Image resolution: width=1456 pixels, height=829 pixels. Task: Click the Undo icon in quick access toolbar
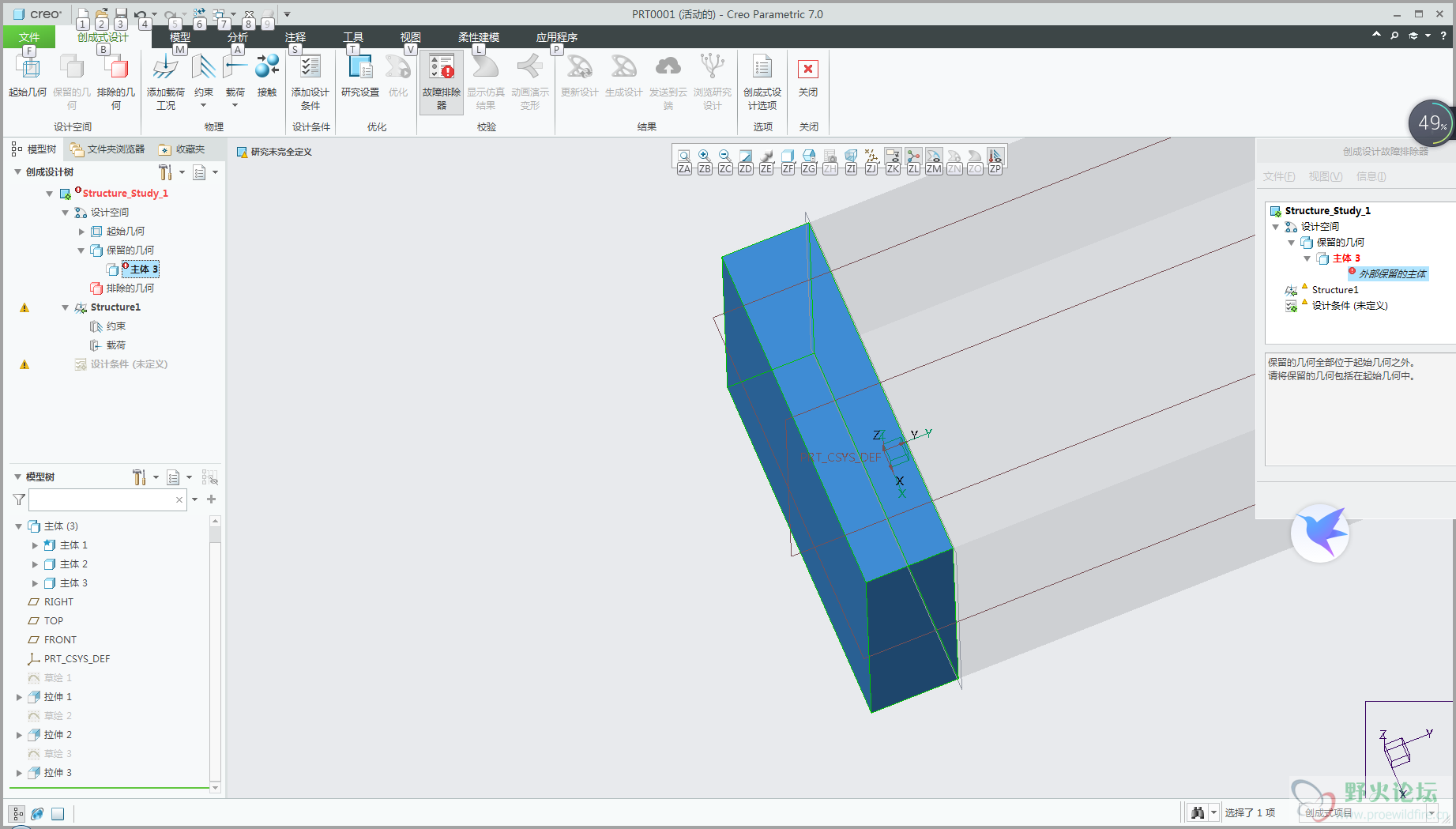click(x=141, y=14)
